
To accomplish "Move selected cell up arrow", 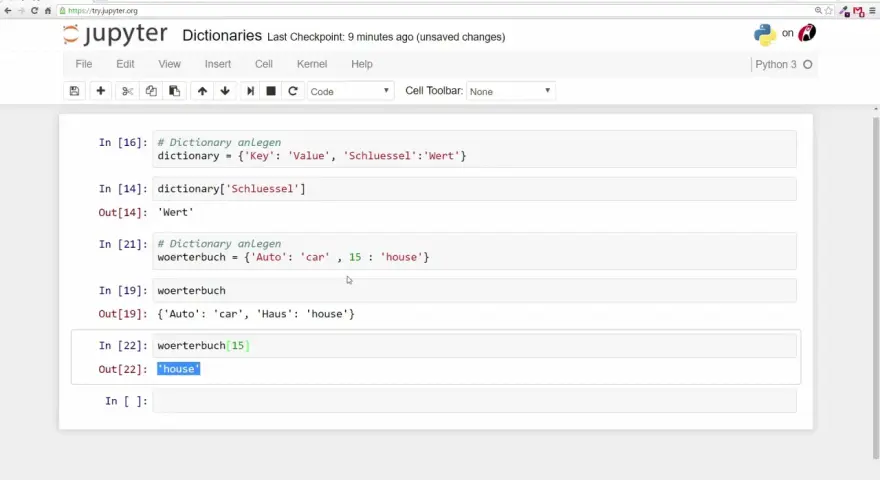I will point(202,91).
